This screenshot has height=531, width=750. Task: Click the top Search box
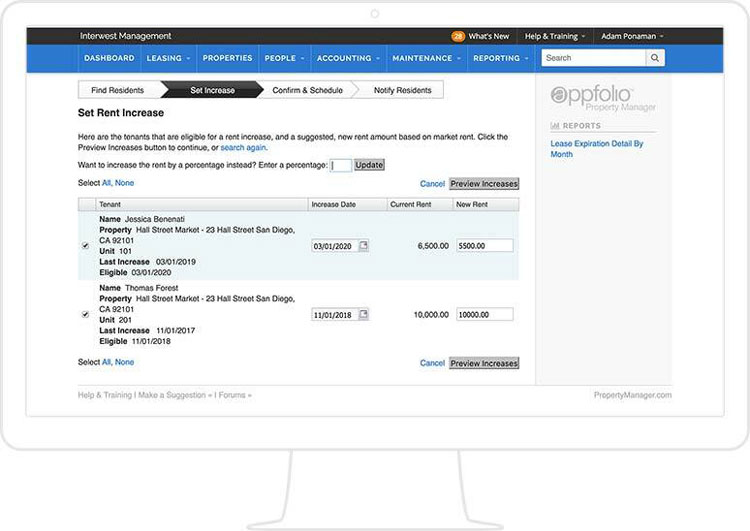pos(593,58)
